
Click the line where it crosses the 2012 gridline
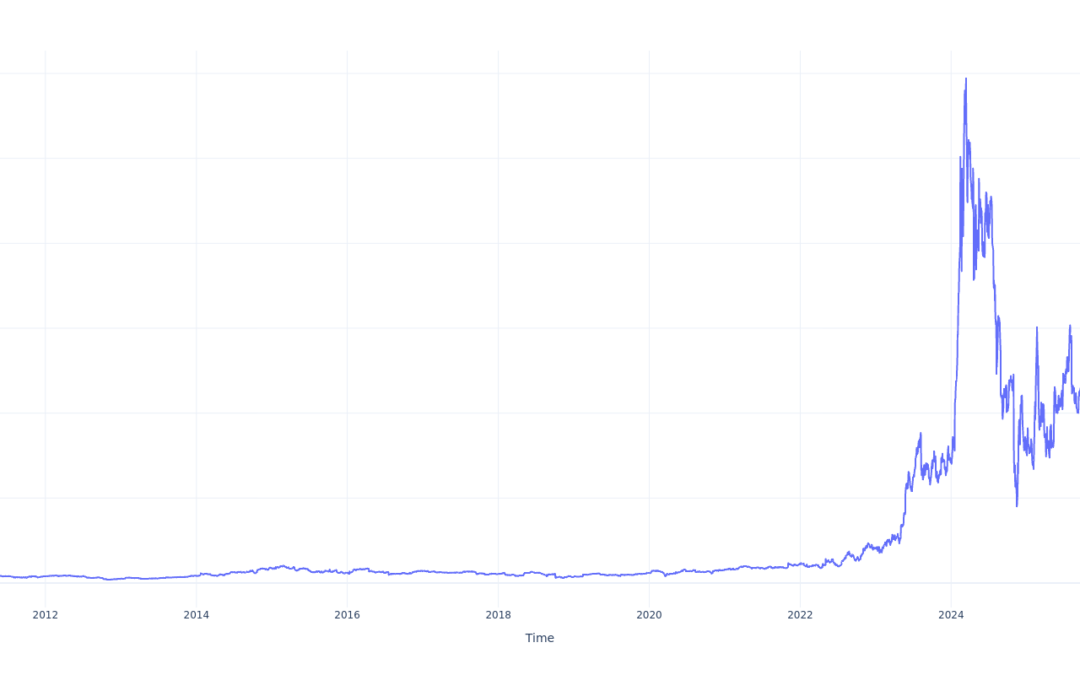point(45,576)
